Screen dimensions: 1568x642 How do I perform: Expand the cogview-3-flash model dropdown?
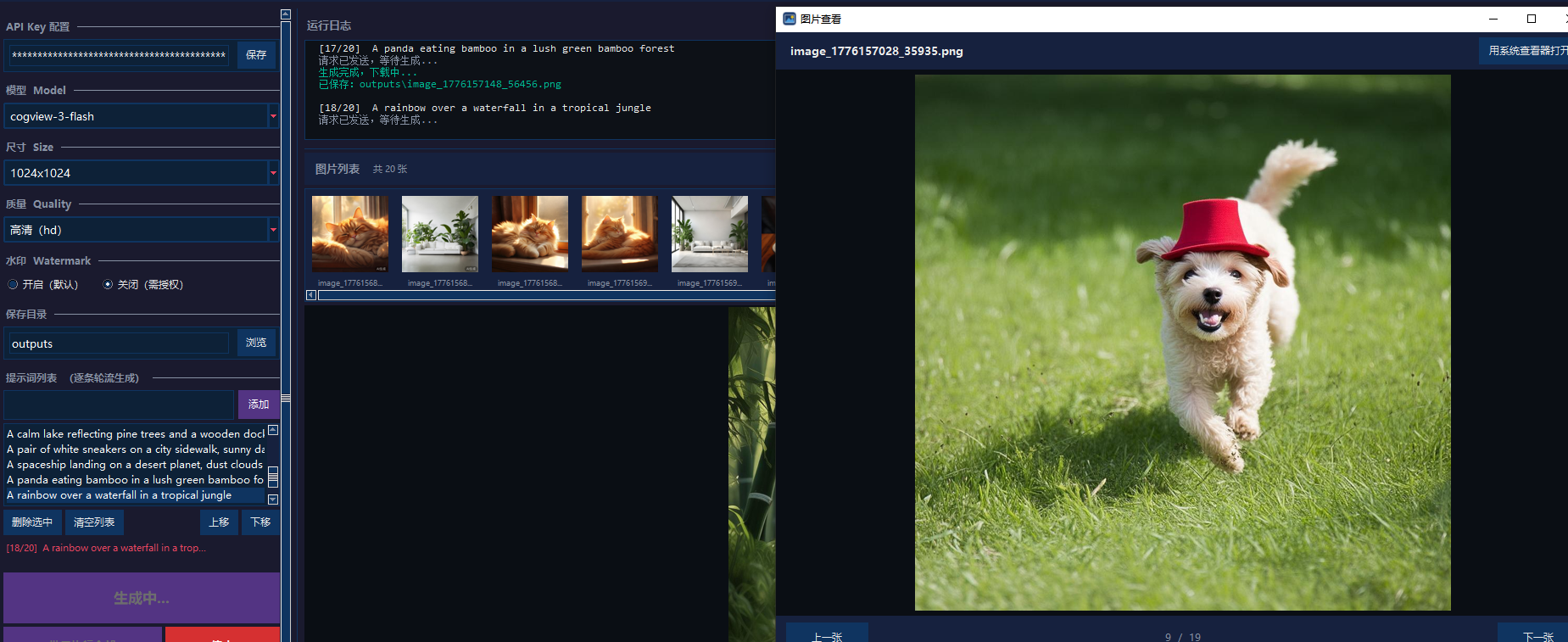click(273, 116)
